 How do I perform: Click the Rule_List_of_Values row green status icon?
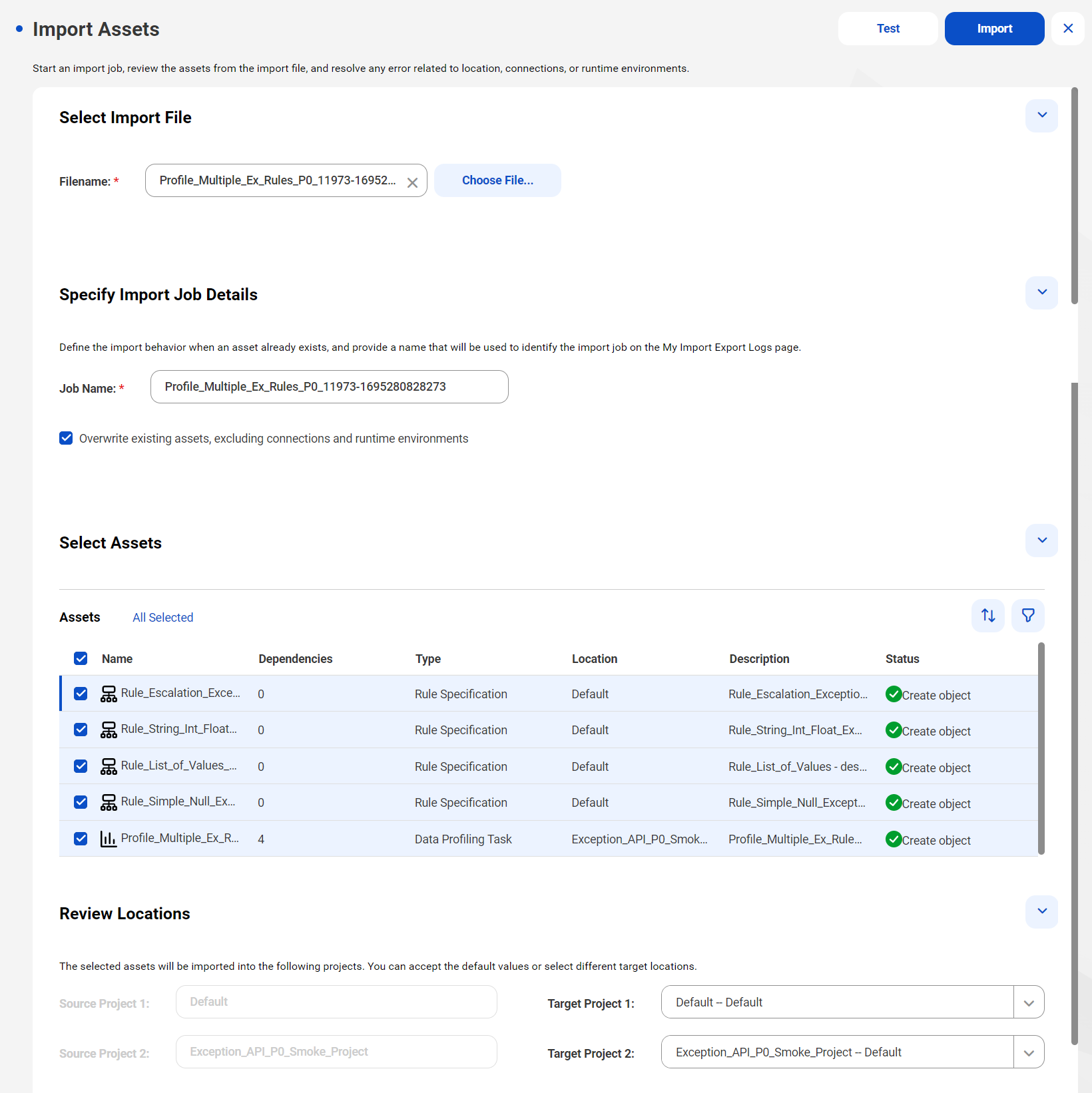pyautogui.click(x=894, y=767)
